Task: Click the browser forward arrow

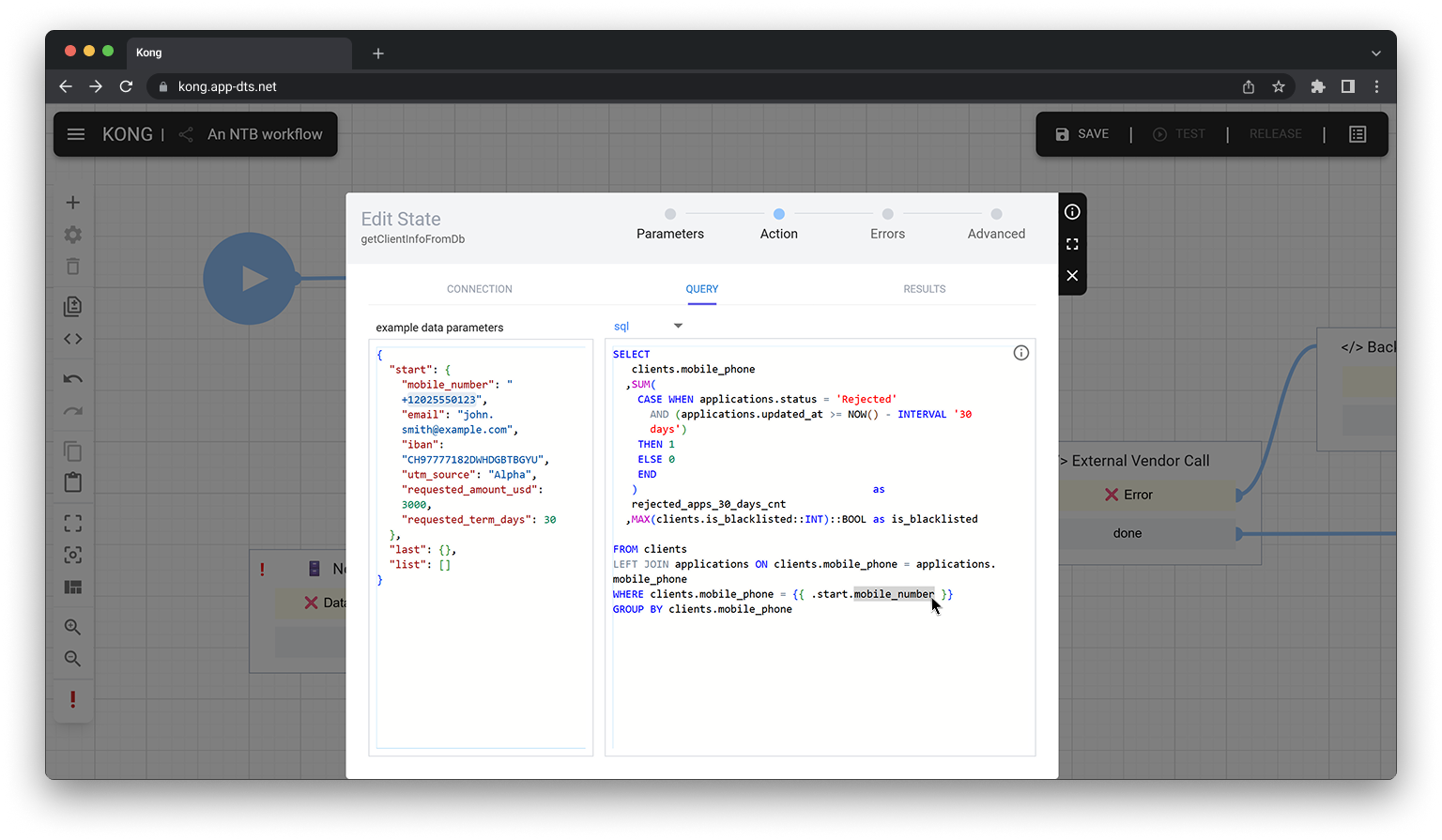Action: point(96,86)
